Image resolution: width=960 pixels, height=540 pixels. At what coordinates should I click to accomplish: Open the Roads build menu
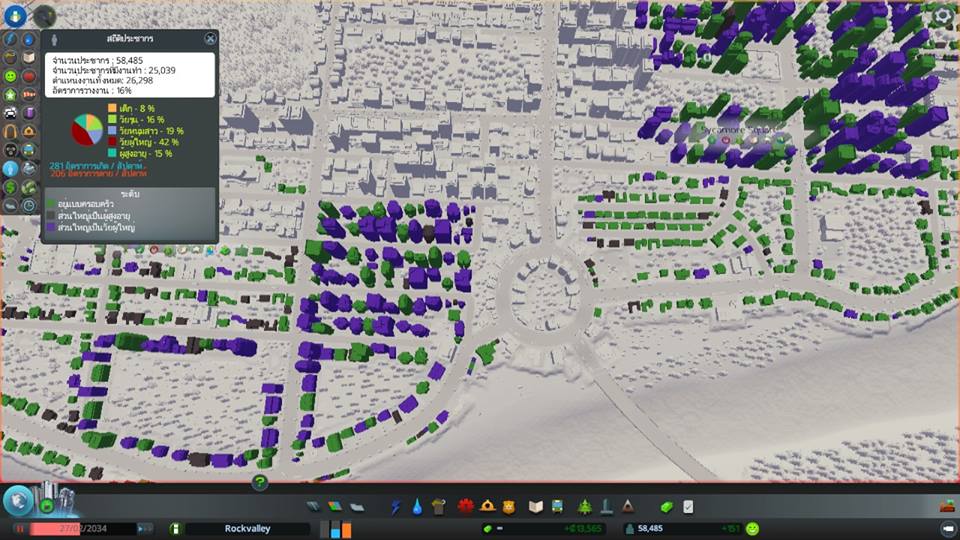[313, 506]
